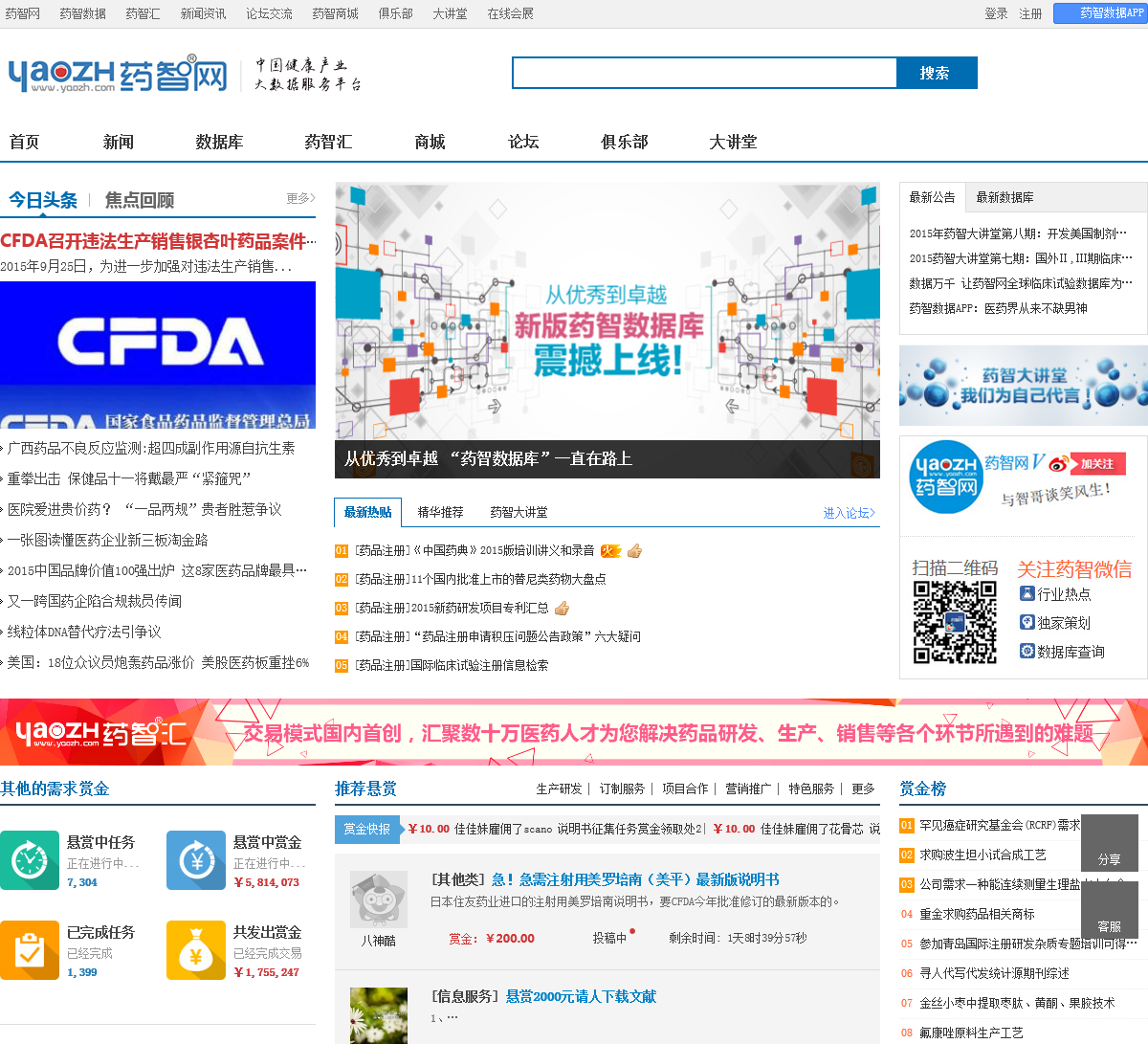
Task: Click the 药智网 round avatar logo
Action: (x=946, y=477)
